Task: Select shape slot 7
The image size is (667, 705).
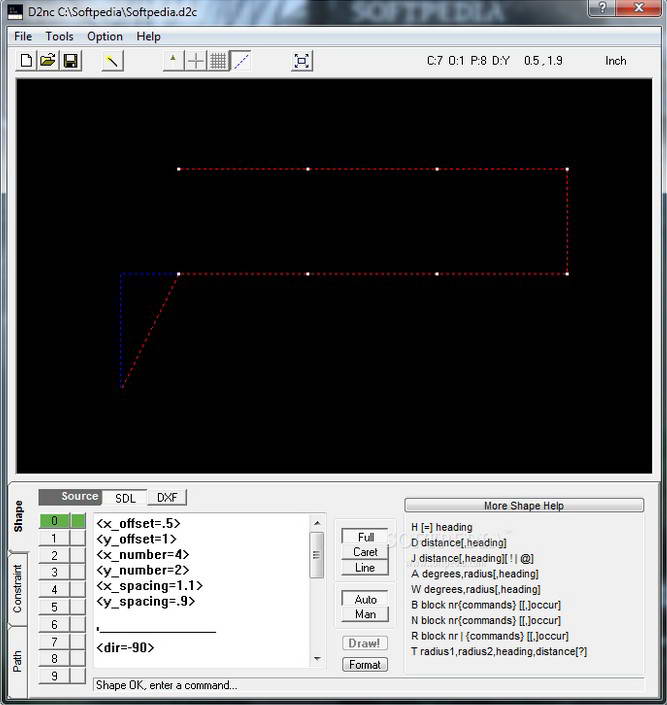Action: tap(54, 642)
